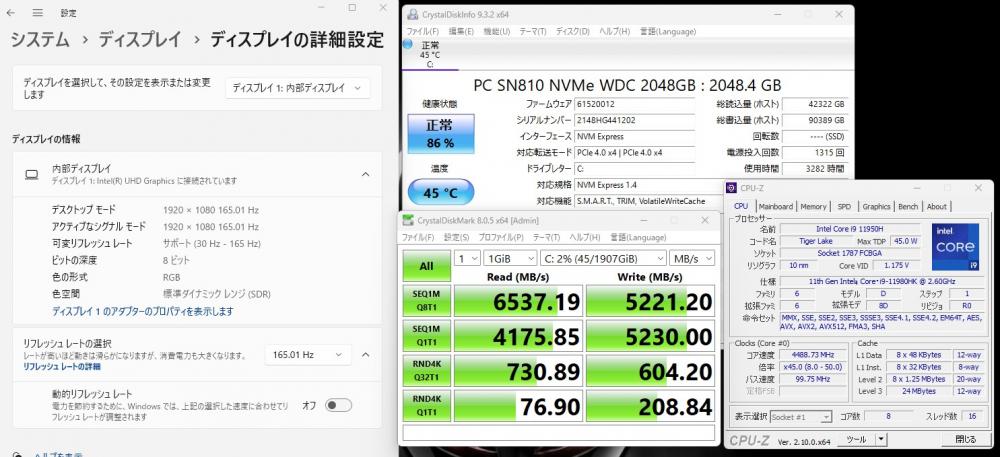Collapse the refresh rate selection section
Screen dimensions: 1000x457
[365, 354]
